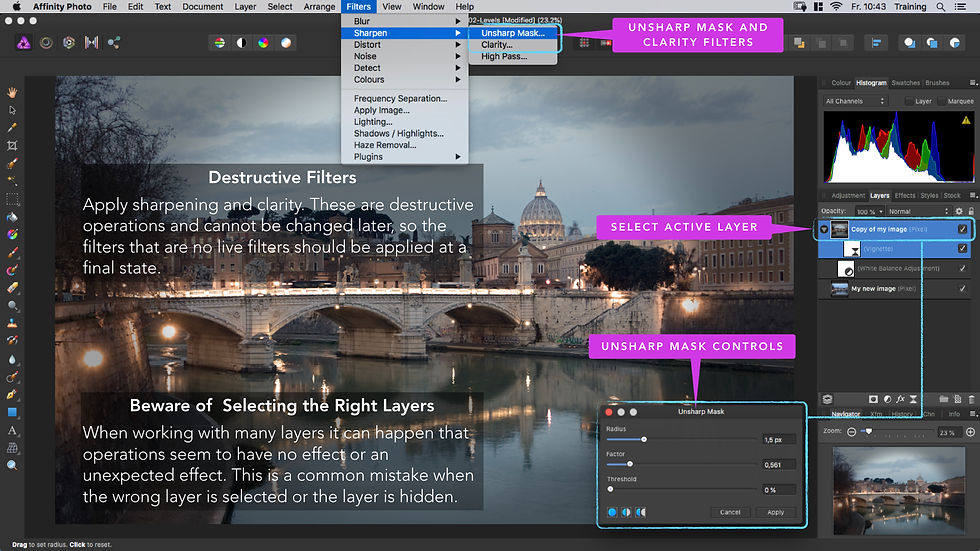Select split preview mode in Unsharp Mask
Screen dimensions: 980x551
click(626, 512)
